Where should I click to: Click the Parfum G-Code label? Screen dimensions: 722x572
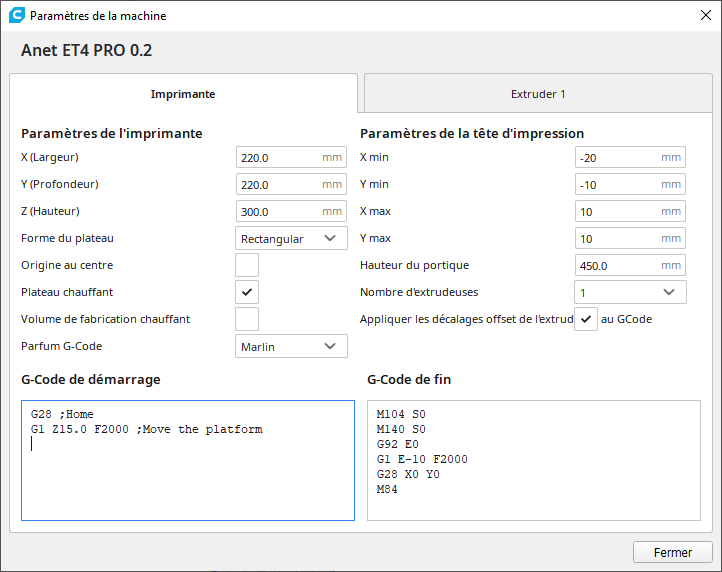(x=62, y=346)
